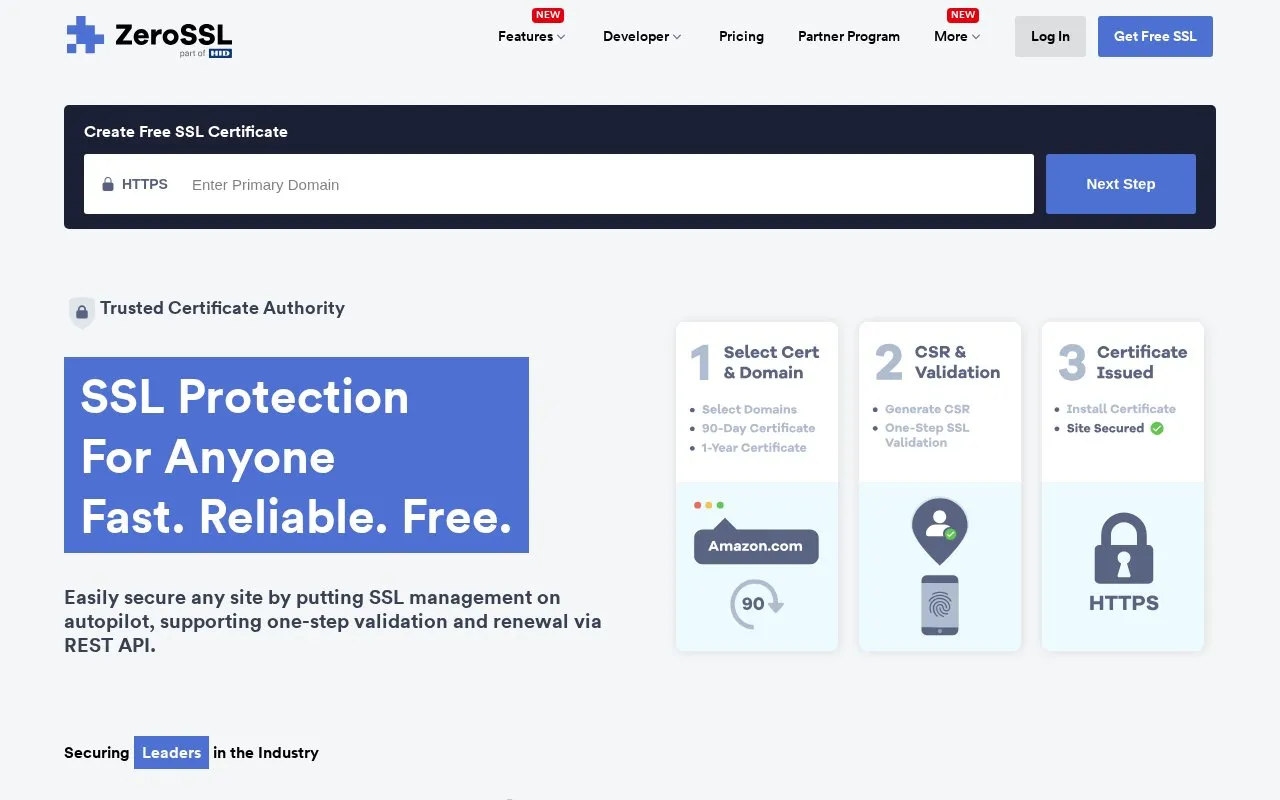Image resolution: width=1280 pixels, height=800 pixels.
Task: Click the CSR & Validation step card heading
Action: (957, 362)
